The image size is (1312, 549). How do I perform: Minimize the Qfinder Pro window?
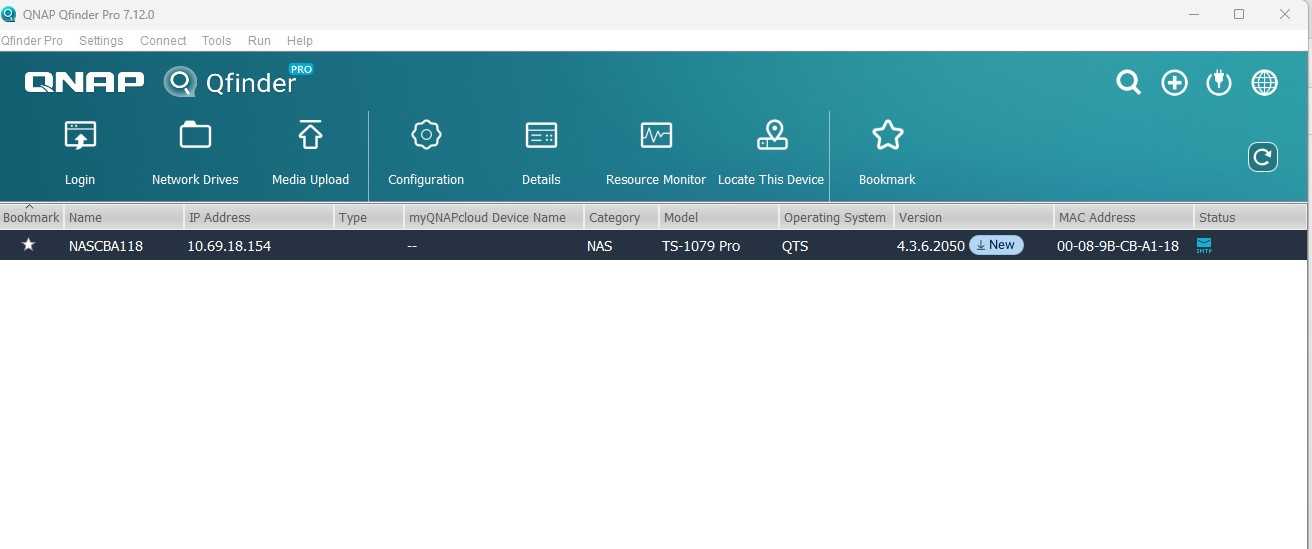coord(1194,14)
